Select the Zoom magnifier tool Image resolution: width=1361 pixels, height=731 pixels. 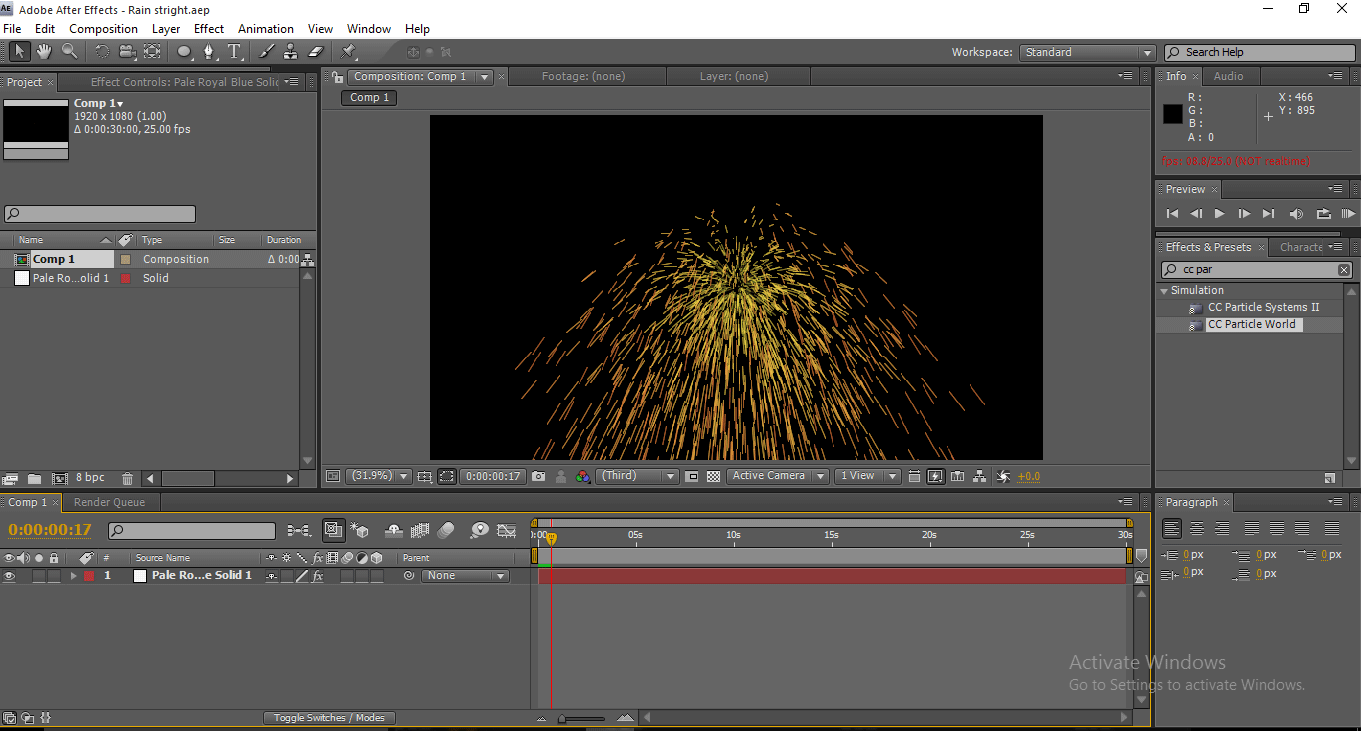[69, 51]
